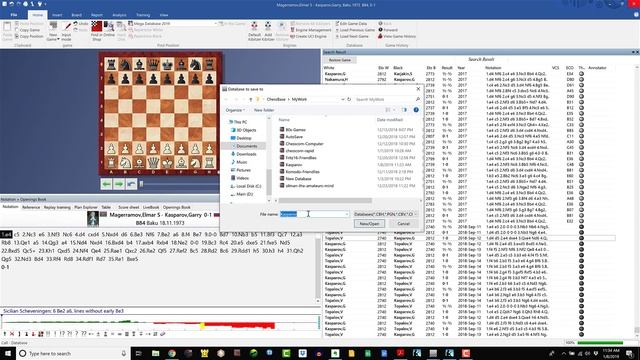Image resolution: width=640 pixels, height=360 pixels.
Task: Switch to the View ribbon tab
Action: [164, 15]
